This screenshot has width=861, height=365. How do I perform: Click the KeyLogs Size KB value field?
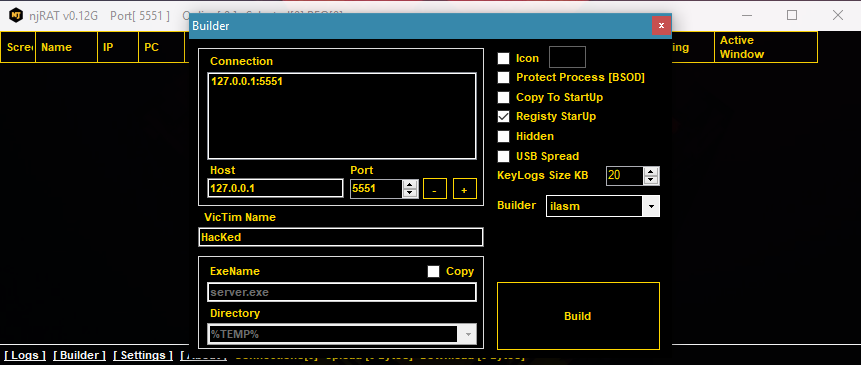625,176
